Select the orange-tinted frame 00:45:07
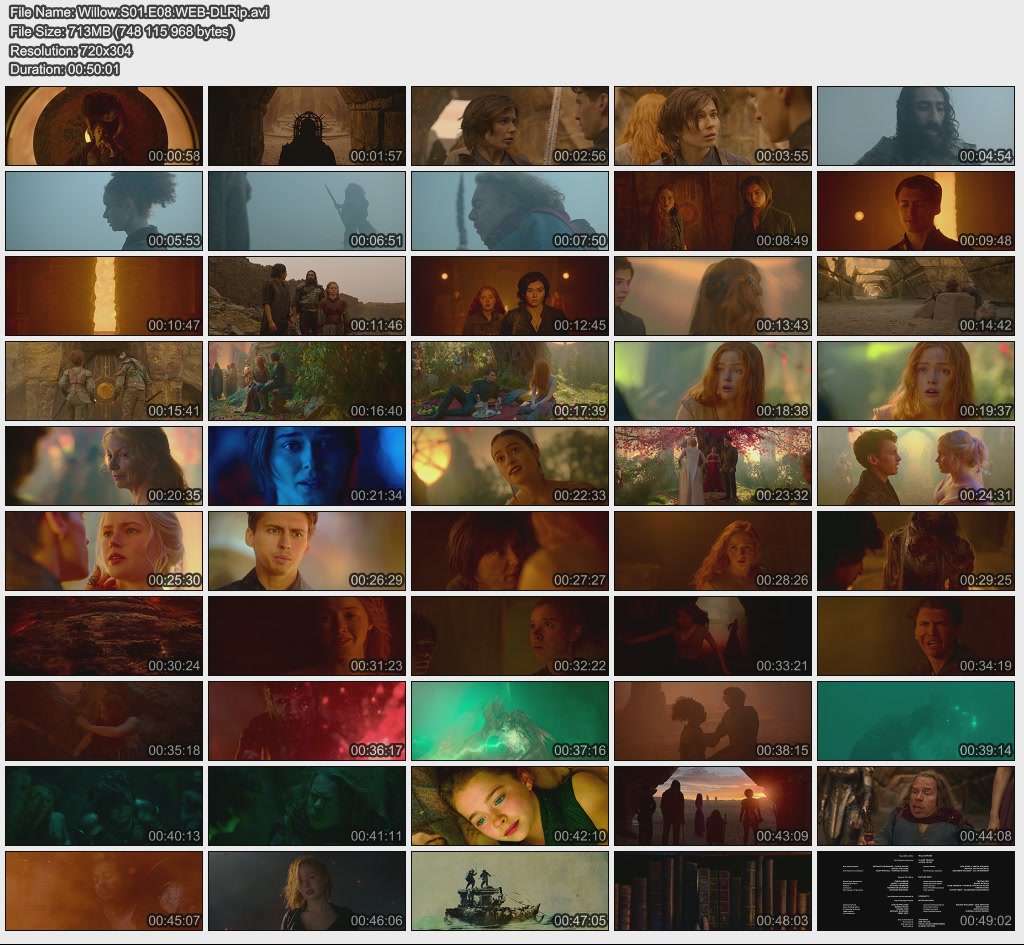Image resolution: width=1024 pixels, height=945 pixels. tap(104, 891)
